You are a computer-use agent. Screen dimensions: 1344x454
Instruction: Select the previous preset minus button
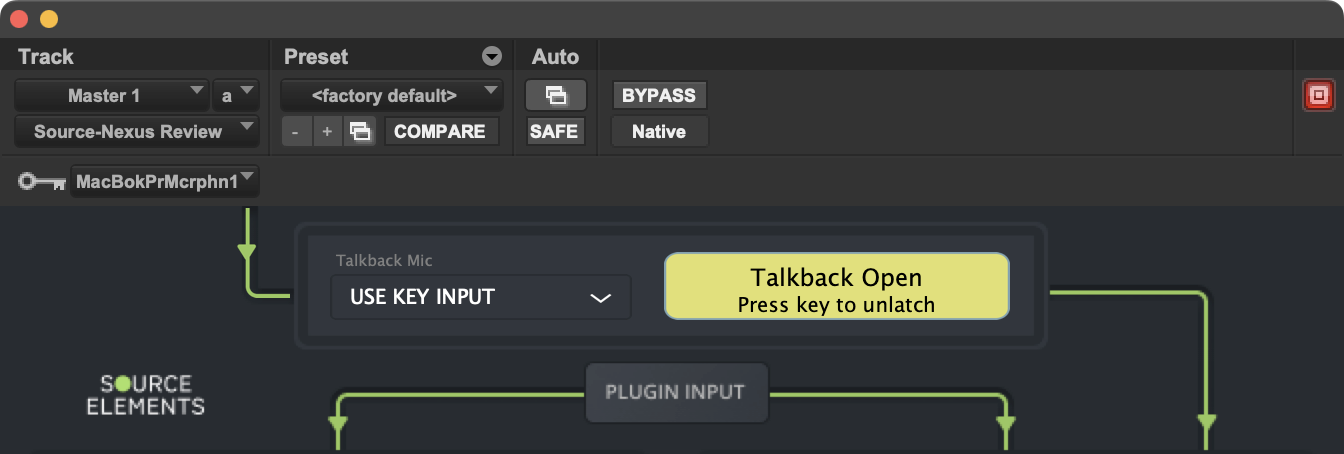click(295, 131)
